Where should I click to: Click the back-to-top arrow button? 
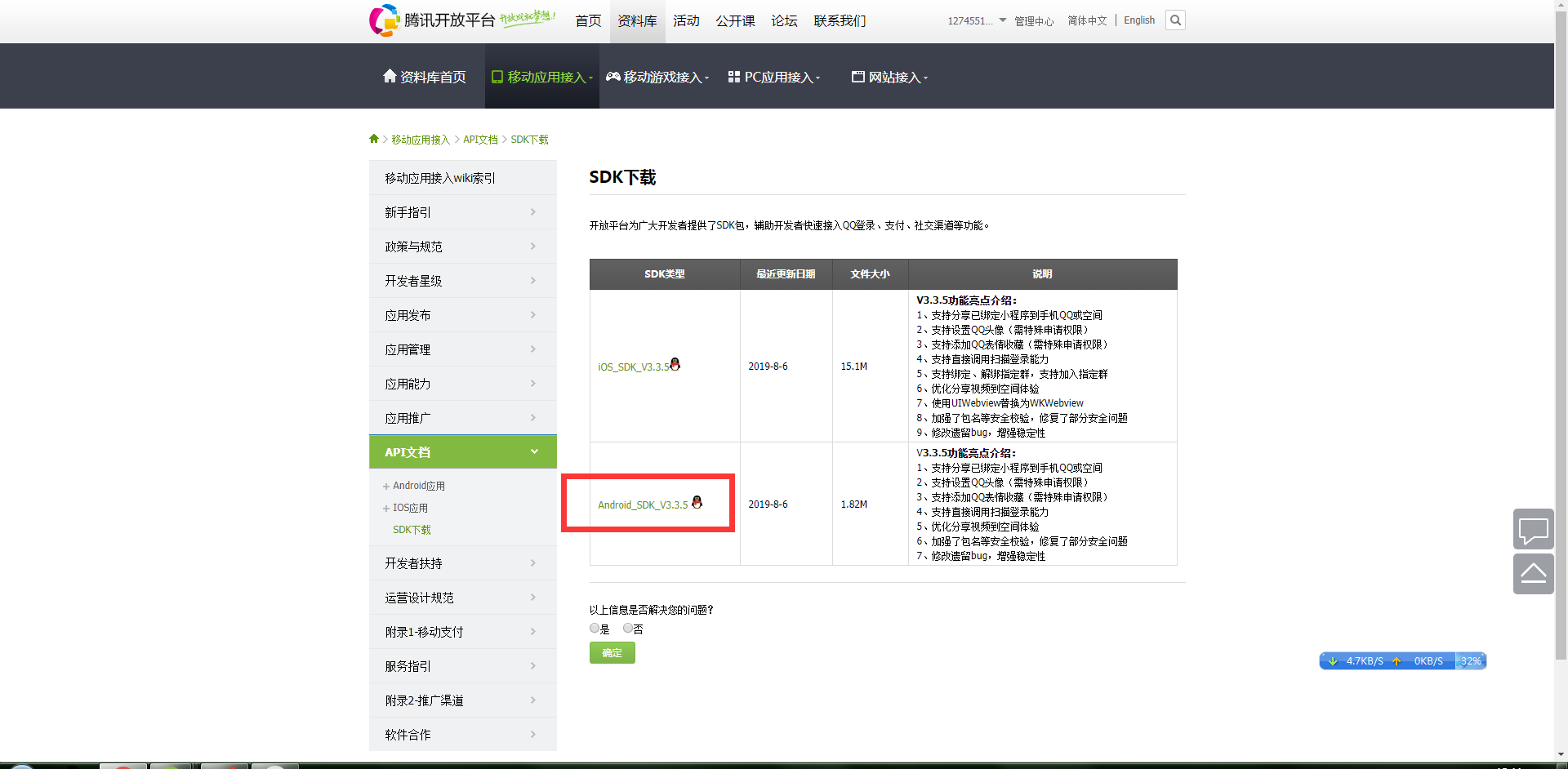(1533, 574)
